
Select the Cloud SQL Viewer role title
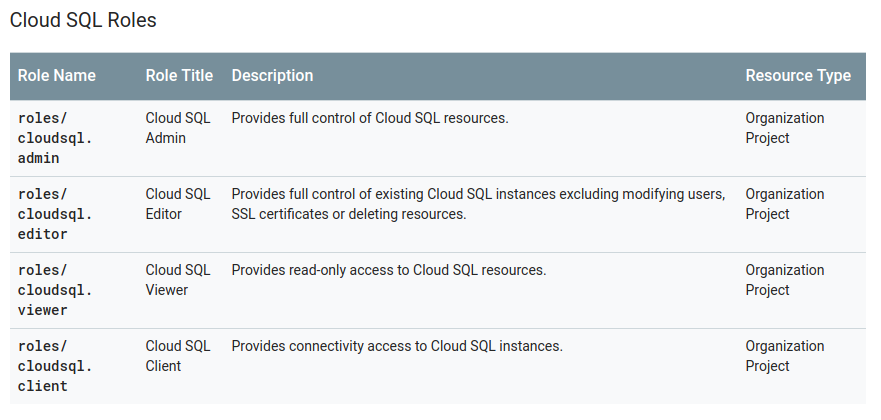[178, 280]
